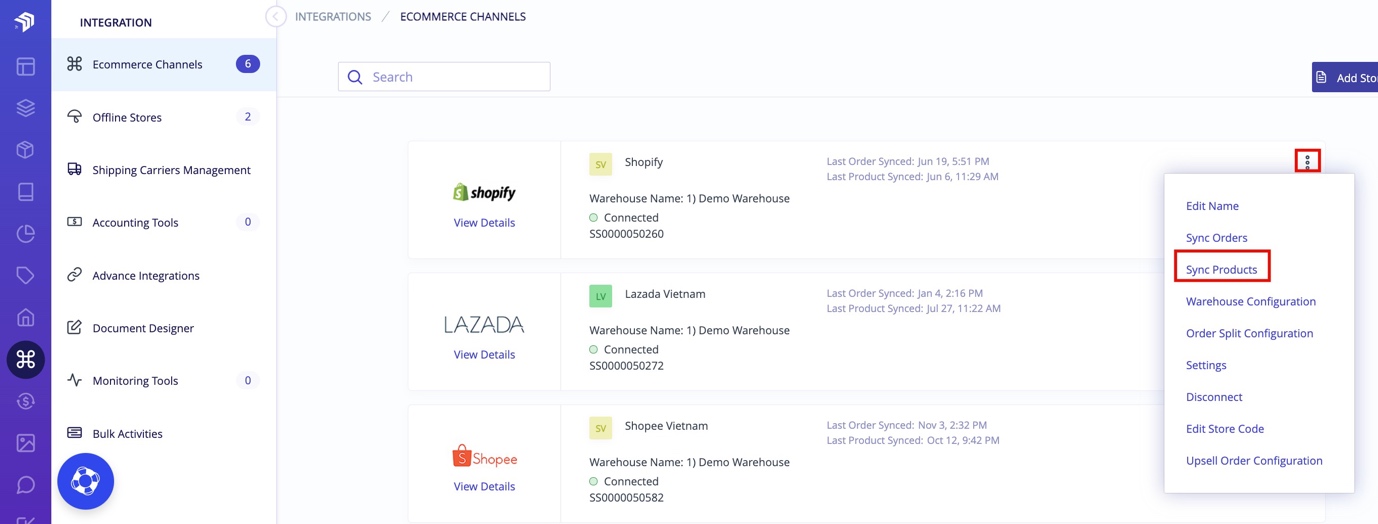Viewport: 1378px width, 524px height.
Task: Click the LV badge next to Lazada Vietnam
Action: (600, 296)
